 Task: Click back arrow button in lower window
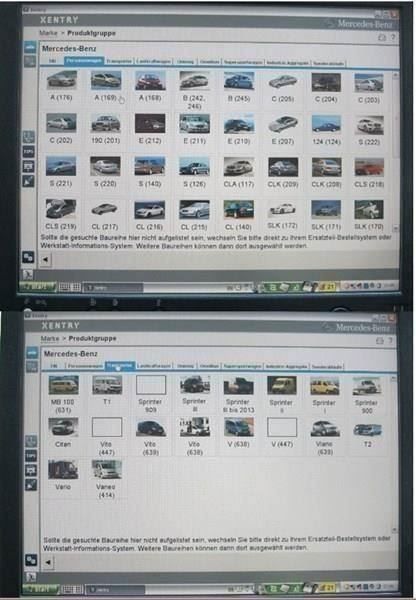pos(48,562)
